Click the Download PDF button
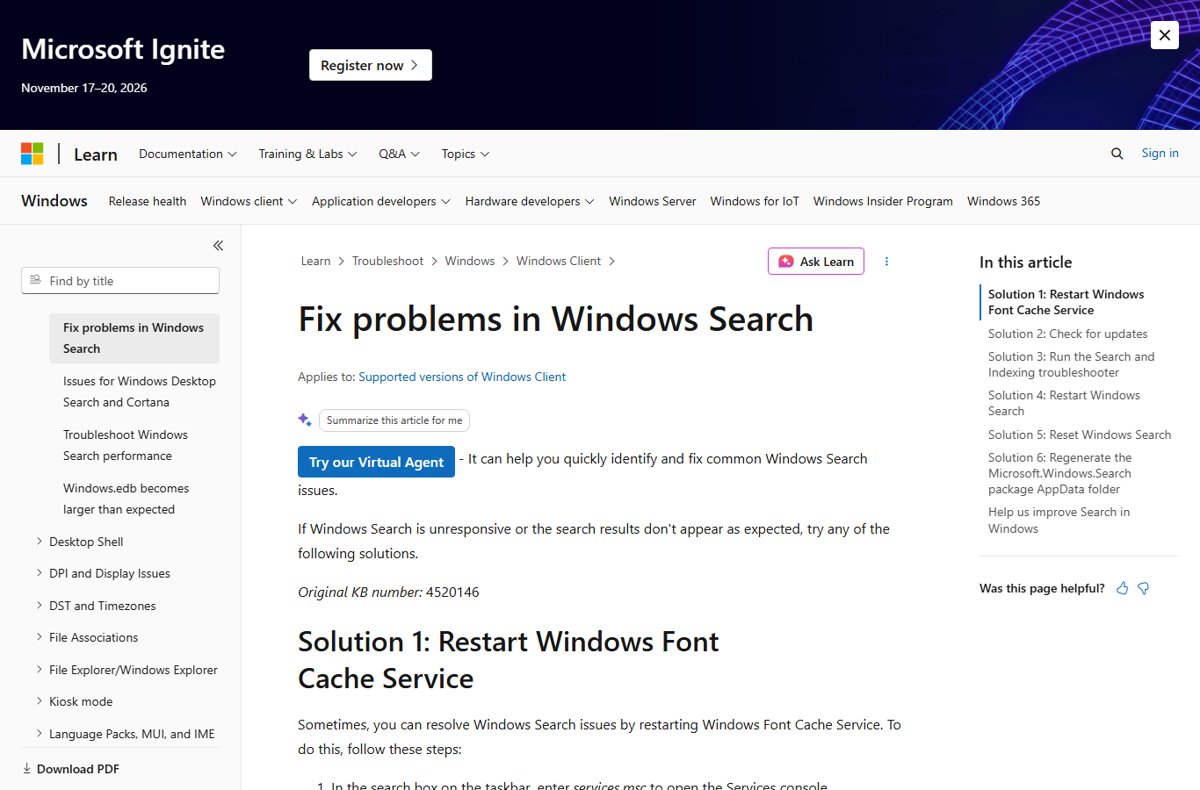 click(x=71, y=769)
